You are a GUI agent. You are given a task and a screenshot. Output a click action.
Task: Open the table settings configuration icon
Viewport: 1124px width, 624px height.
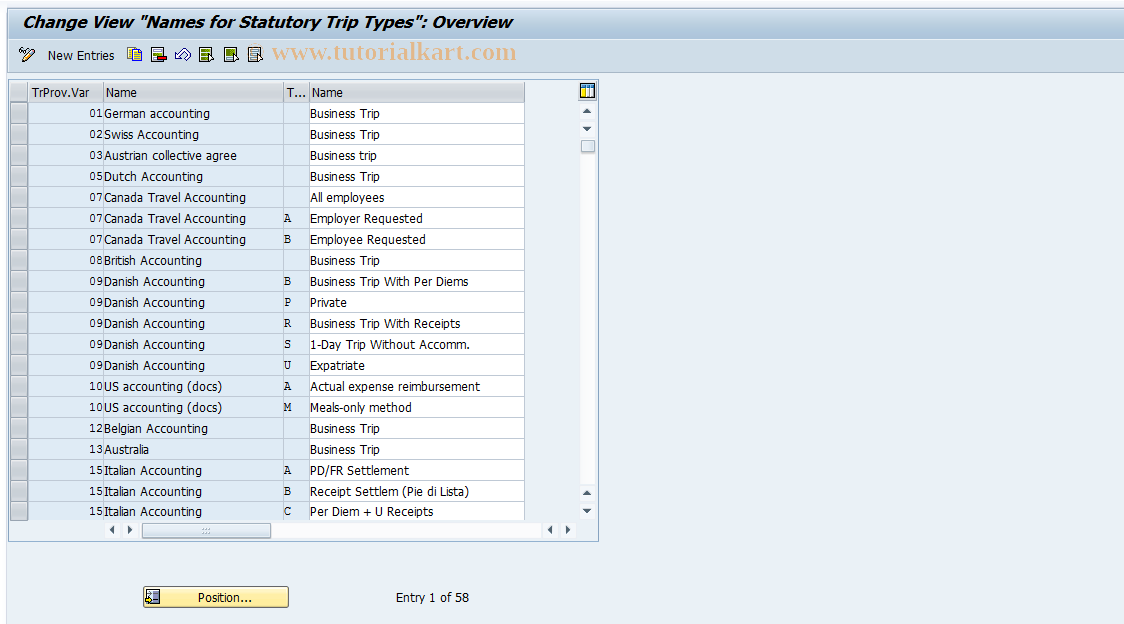click(x=587, y=91)
